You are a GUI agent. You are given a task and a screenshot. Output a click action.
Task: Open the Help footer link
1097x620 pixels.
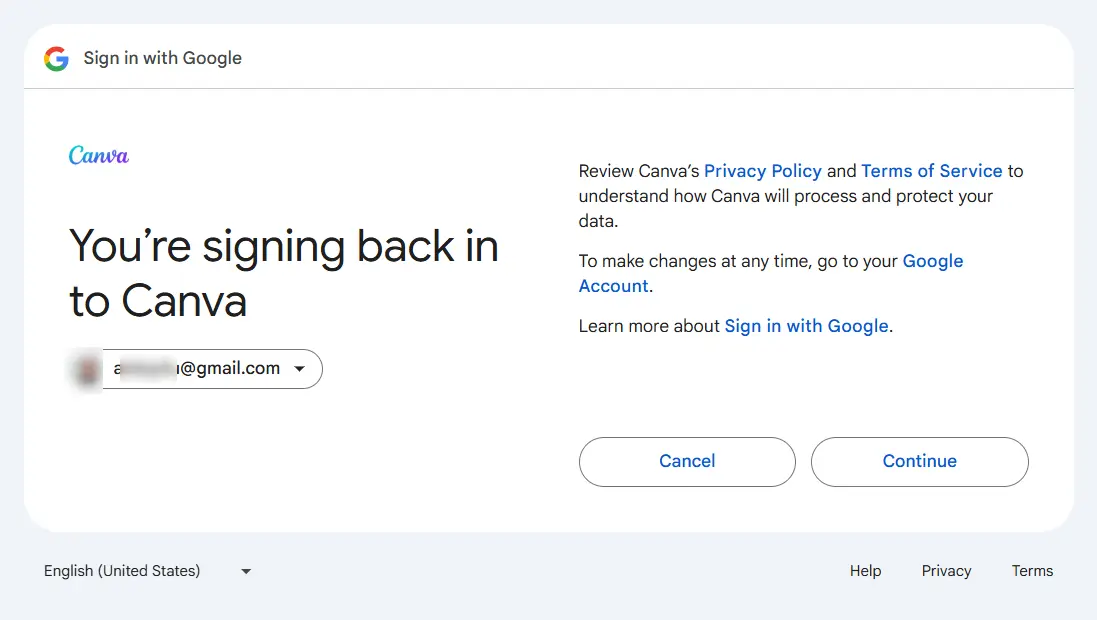tap(865, 571)
